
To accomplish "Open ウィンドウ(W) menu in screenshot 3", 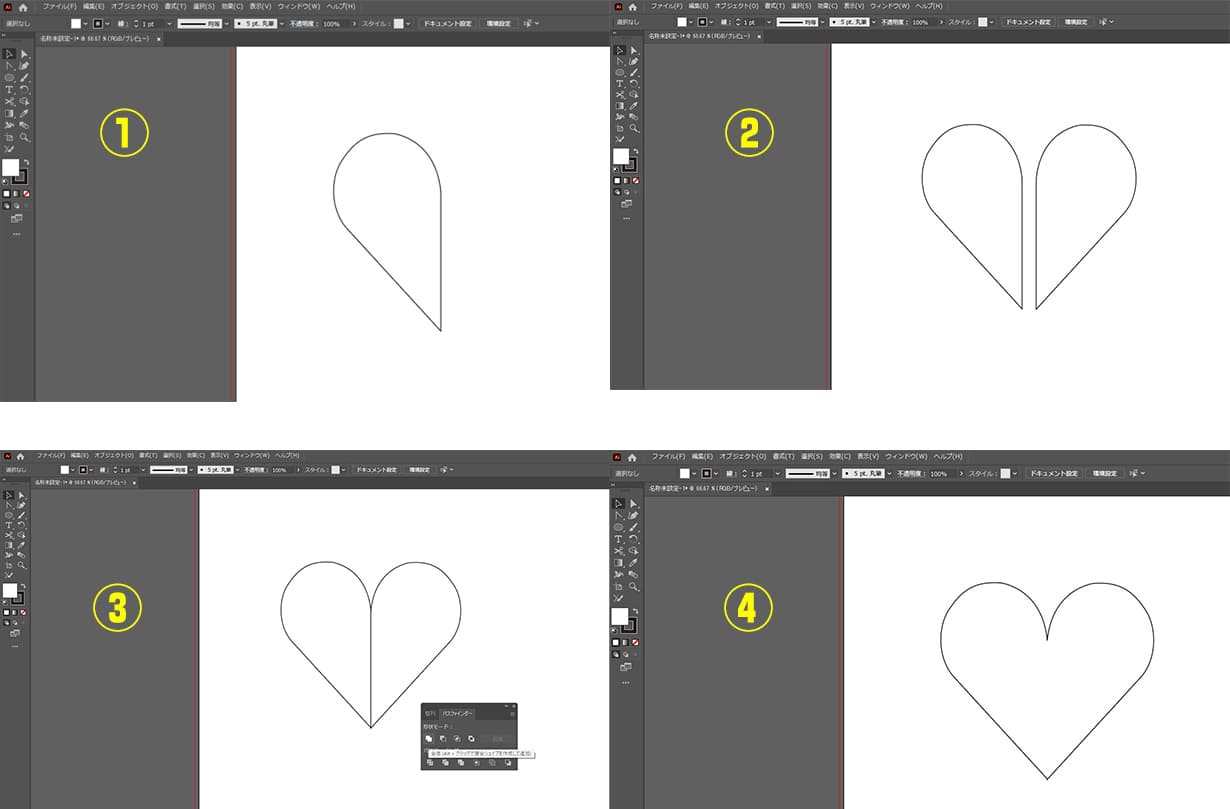I will (x=253, y=456).
